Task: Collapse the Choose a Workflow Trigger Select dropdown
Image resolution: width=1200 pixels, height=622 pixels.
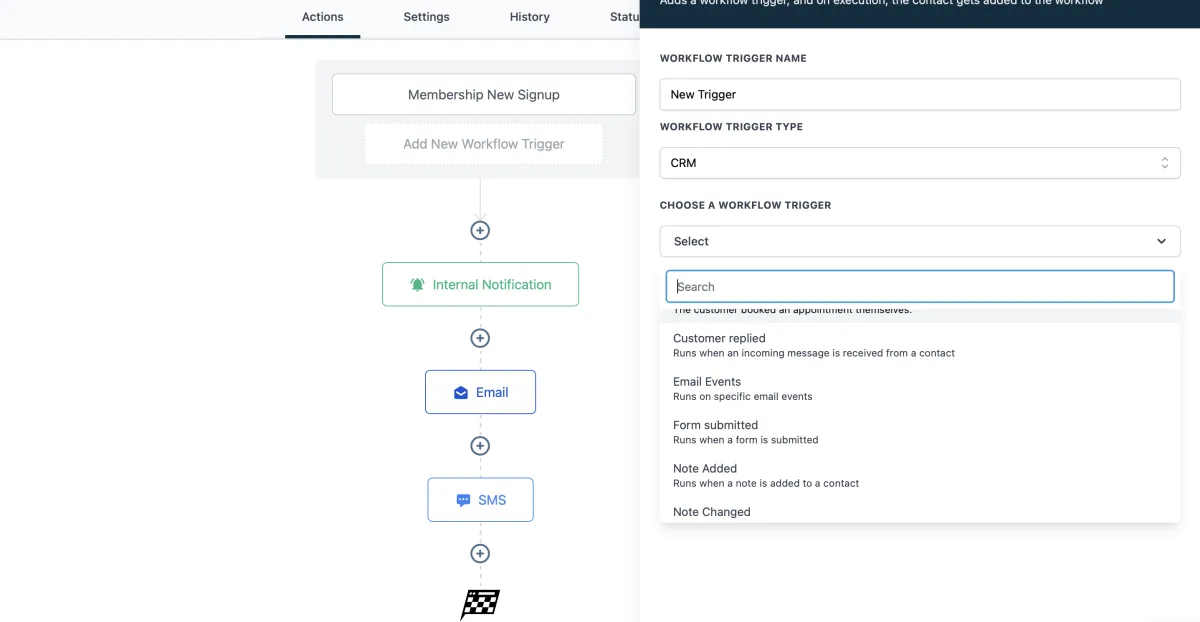Action: pos(920,241)
